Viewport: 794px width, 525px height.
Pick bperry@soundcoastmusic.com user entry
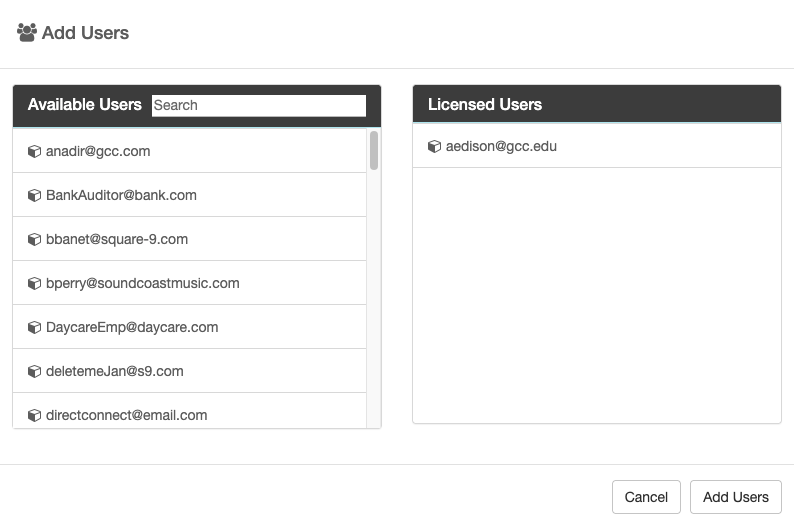coord(143,284)
